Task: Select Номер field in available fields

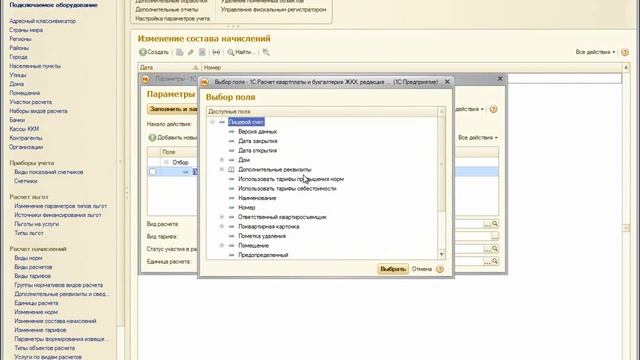Action: coord(247,207)
